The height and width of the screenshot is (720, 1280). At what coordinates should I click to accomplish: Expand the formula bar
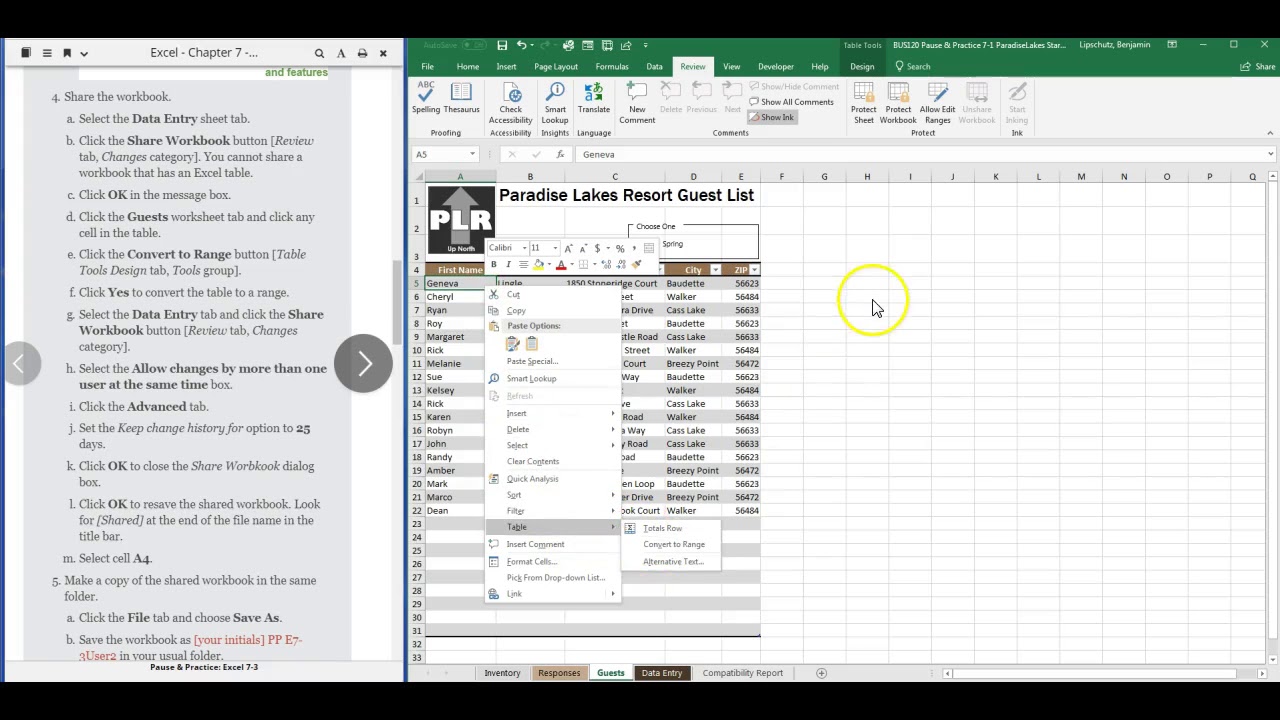point(1270,154)
